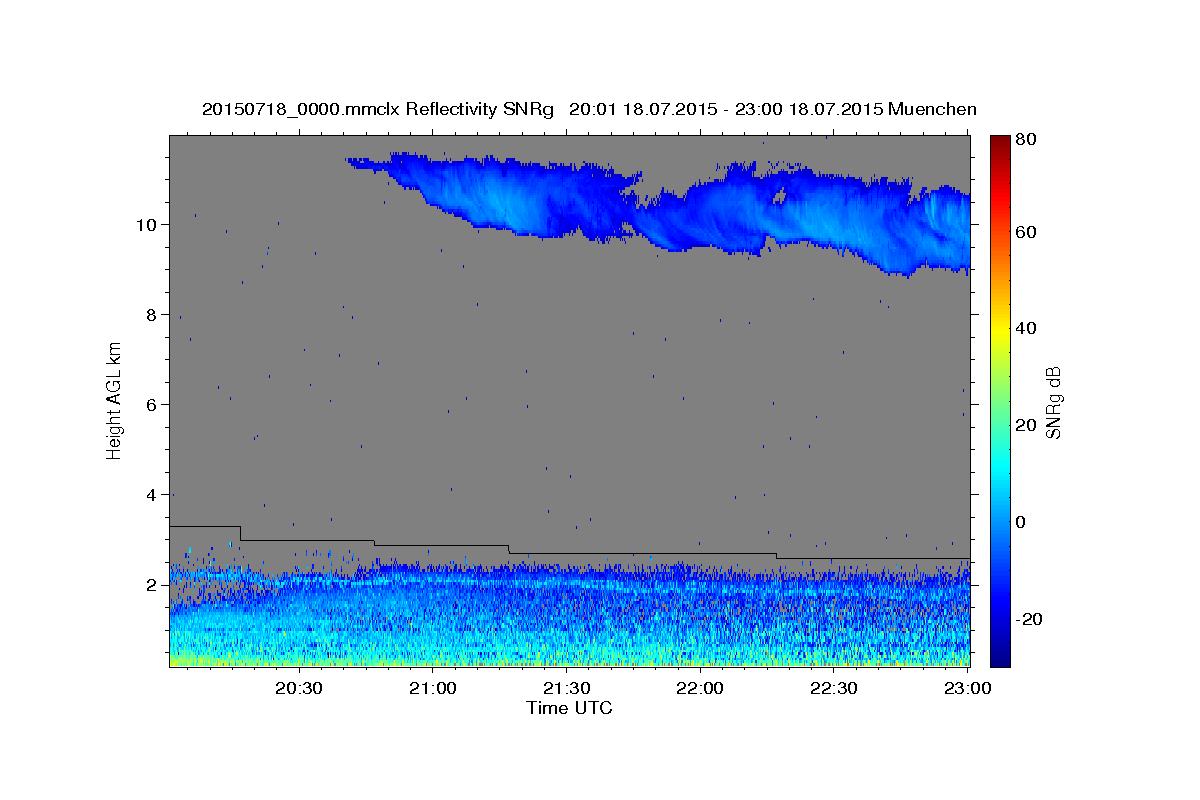Click the 22:30 time tick label
Viewport: 1200px width, 800px height.
pos(834,689)
